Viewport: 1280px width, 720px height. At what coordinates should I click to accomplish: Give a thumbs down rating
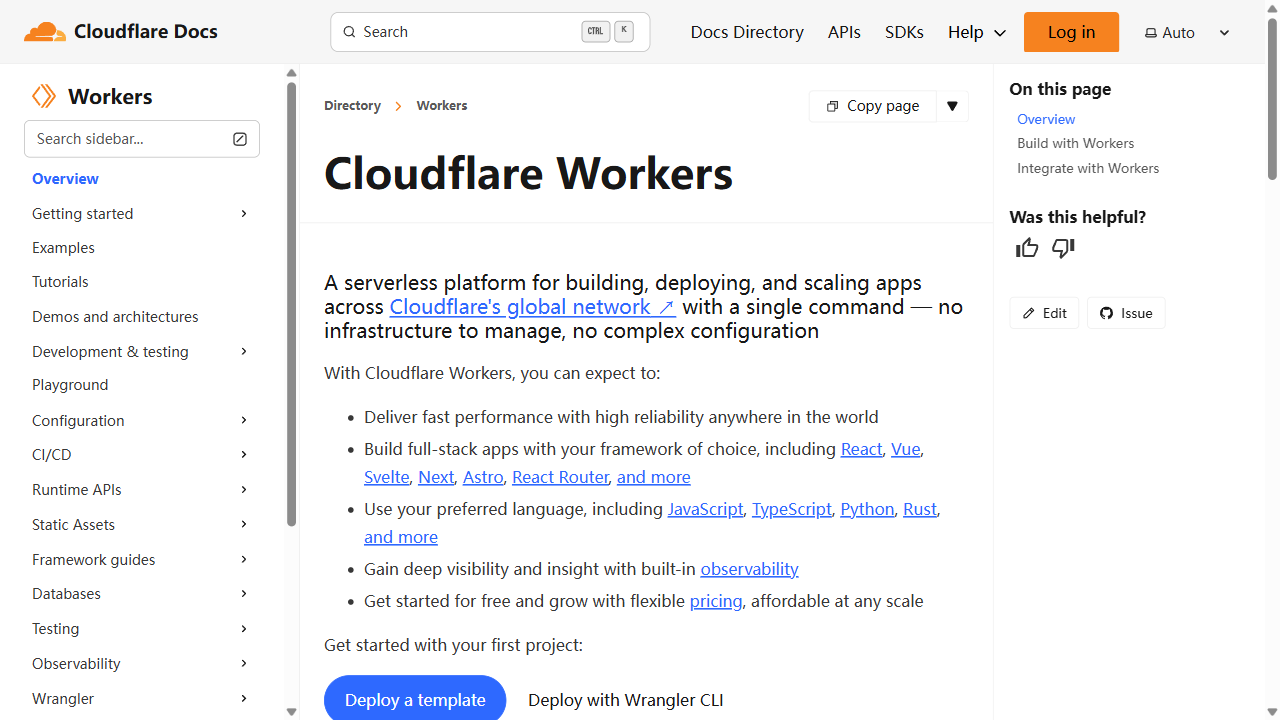[1062, 247]
